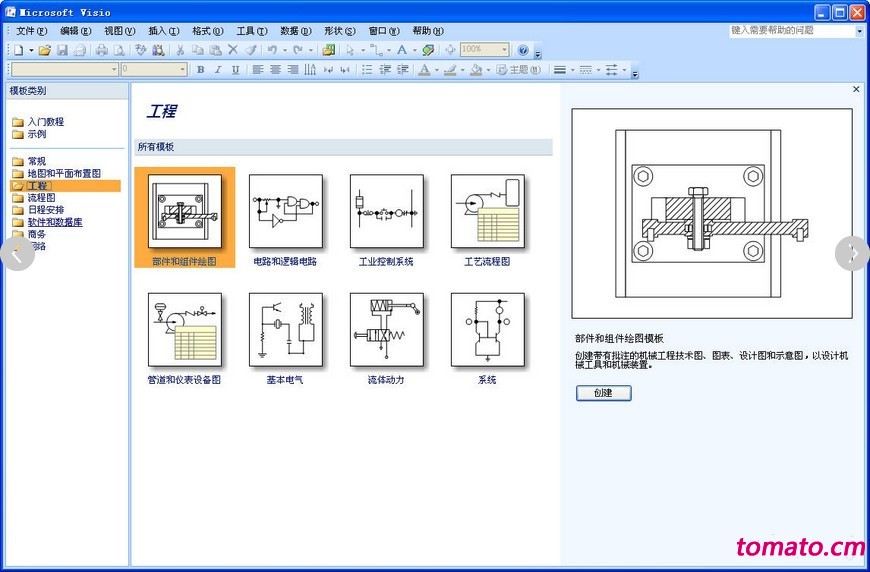Select the 系统 template thumbnail

pyautogui.click(x=488, y=330)
